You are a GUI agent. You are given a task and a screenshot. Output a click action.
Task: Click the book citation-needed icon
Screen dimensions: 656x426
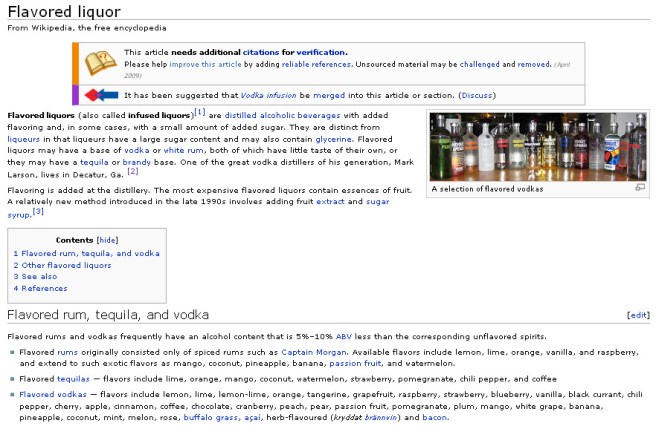point(100,63)
